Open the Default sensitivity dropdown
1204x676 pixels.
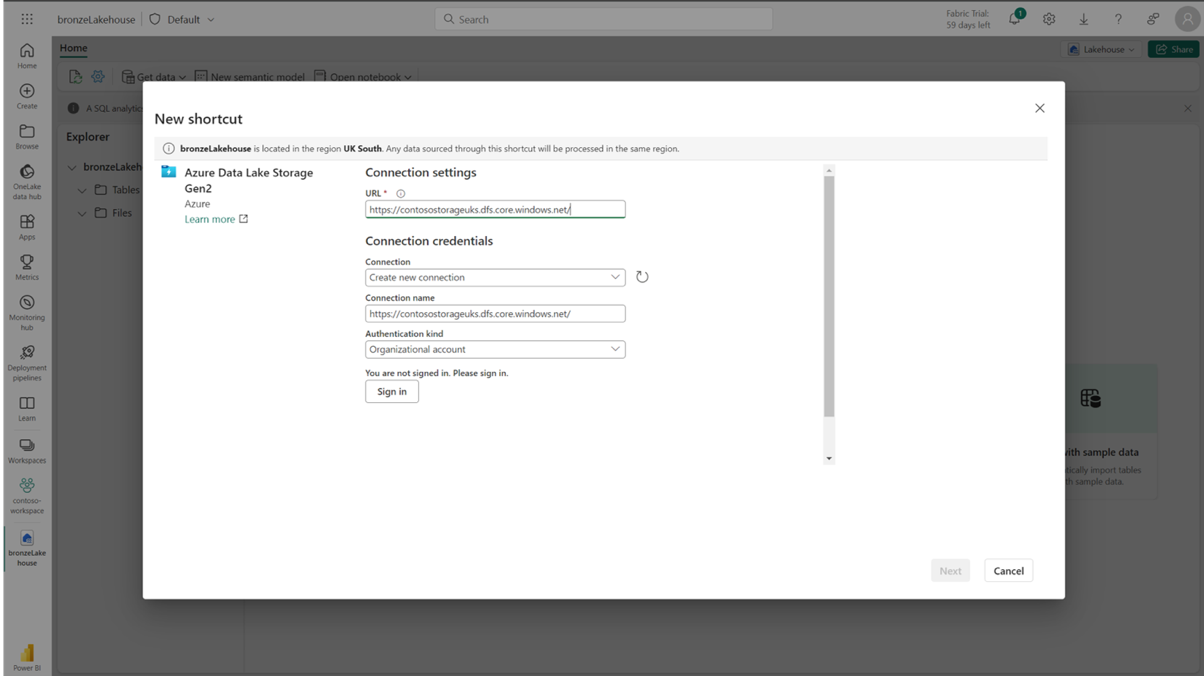coord(182,19)
